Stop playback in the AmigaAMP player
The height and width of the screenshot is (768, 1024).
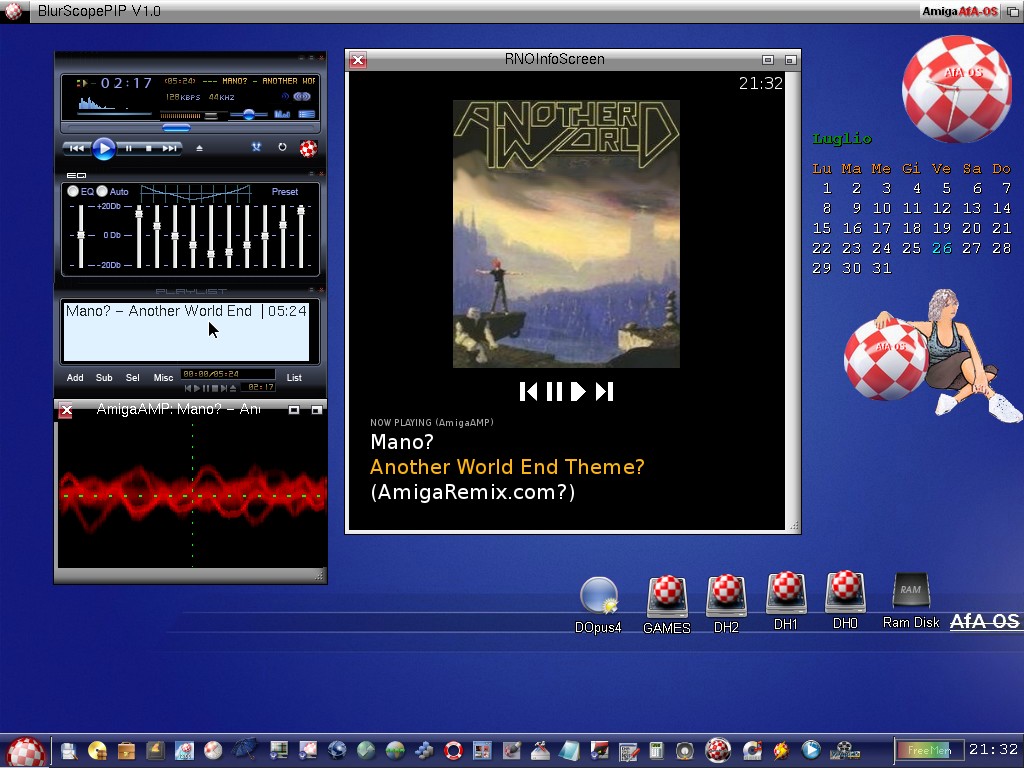(148, 148)
